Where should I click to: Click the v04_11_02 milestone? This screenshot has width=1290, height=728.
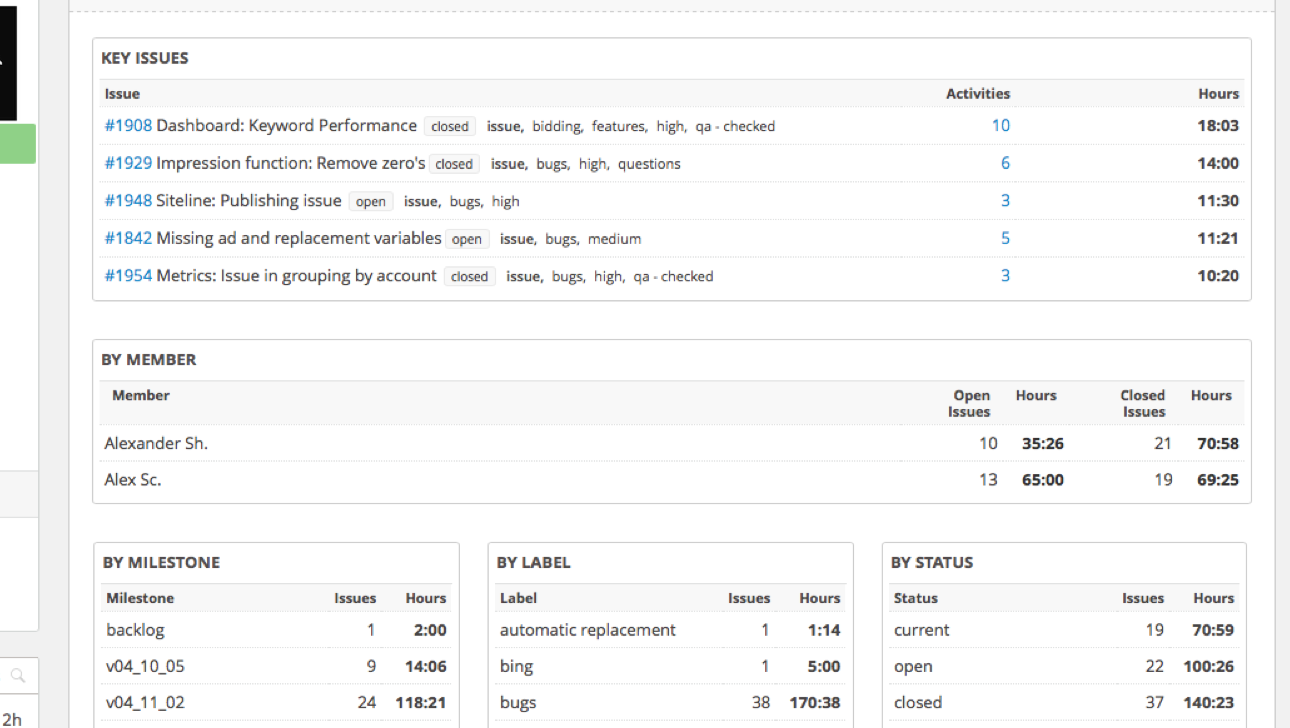147,702
